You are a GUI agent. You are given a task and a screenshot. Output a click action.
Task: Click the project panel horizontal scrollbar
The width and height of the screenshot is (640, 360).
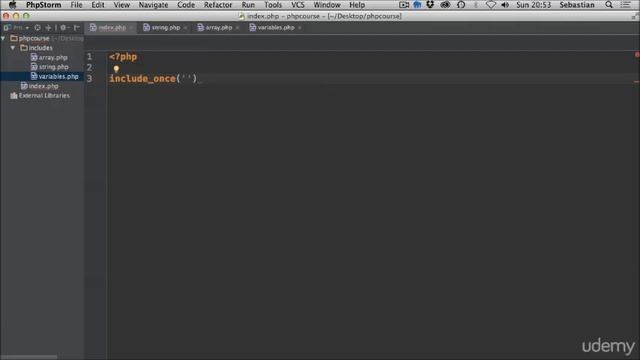[29, 357]
